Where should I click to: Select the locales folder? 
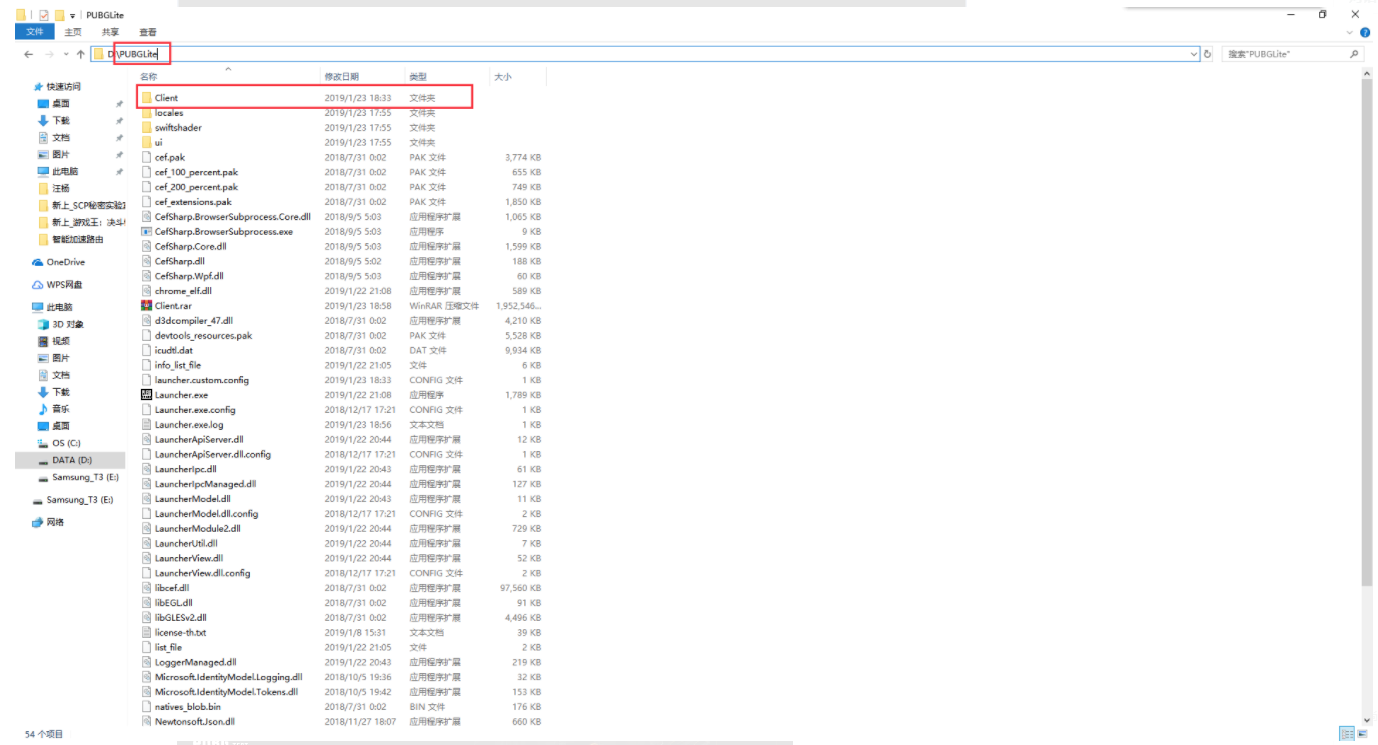169,113
